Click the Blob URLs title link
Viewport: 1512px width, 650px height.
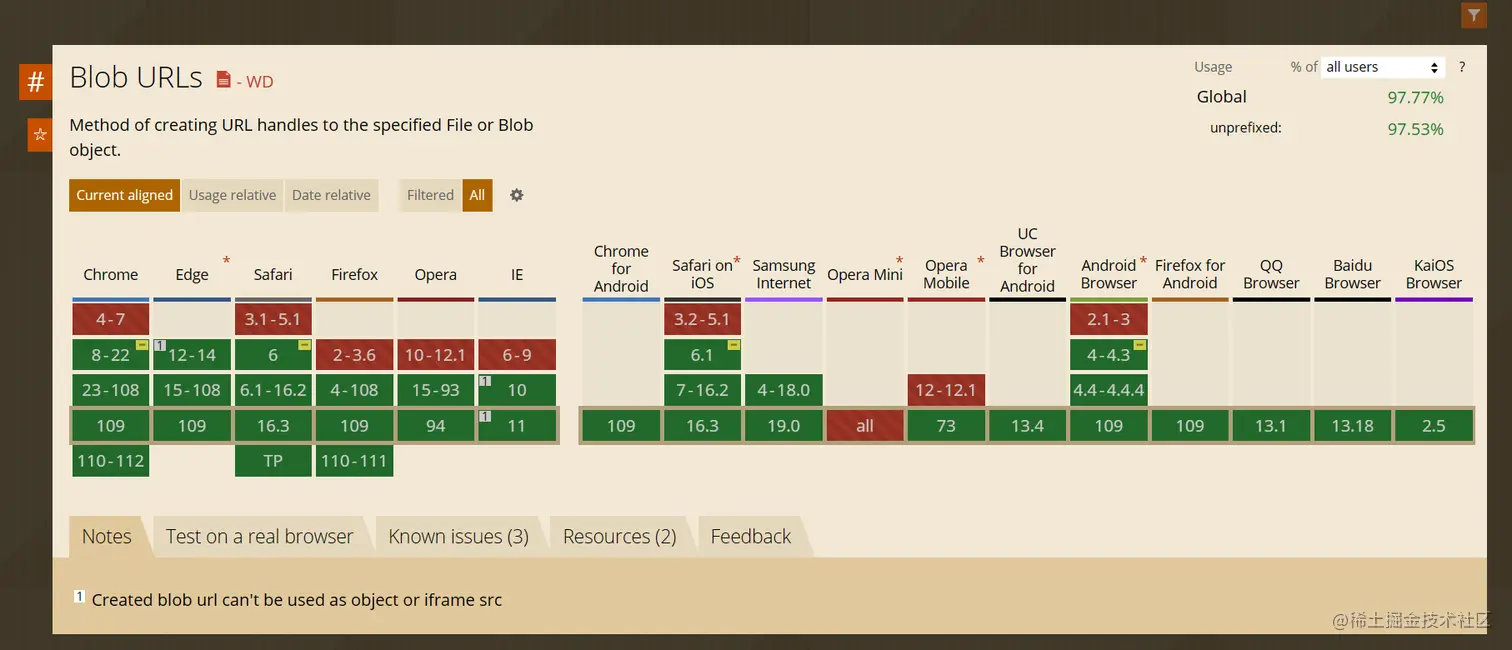point(136,78)
